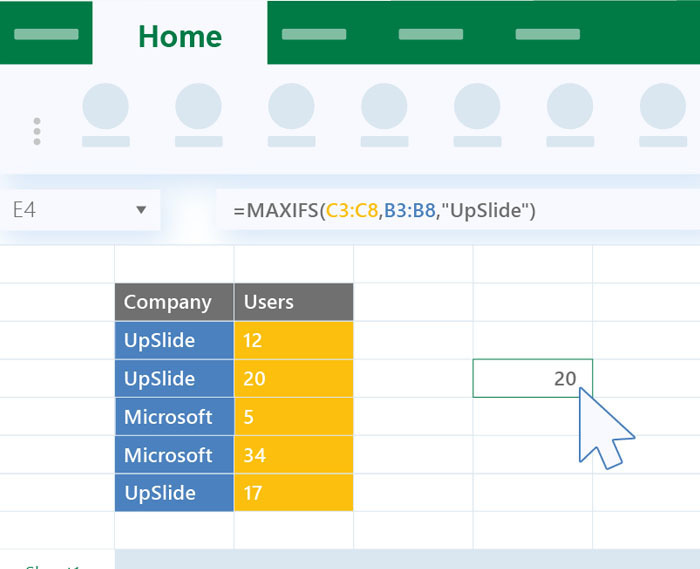Click the rightmost circular ribbon icon

pyautogui.click(x=663, y=108)
